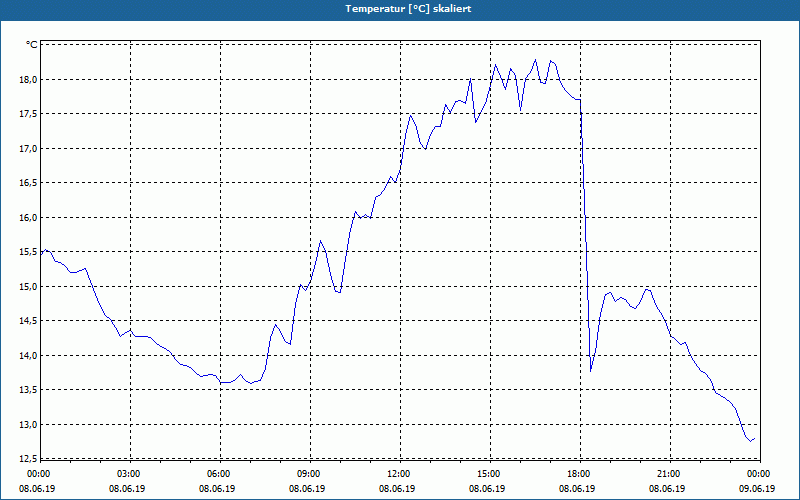Pick the 18:00 time label
This screenshot has height=500, width=800.
click(x=580, y=474)
